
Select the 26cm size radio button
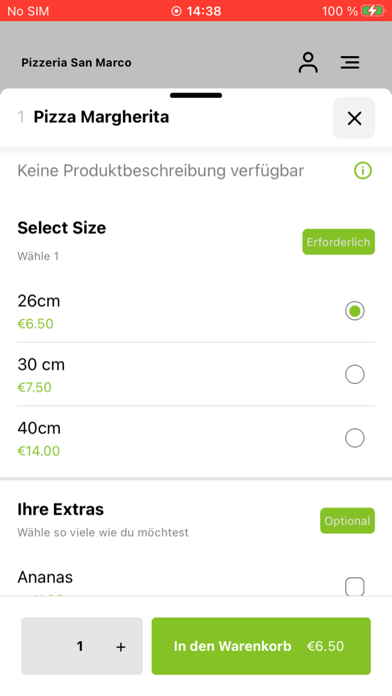click(x=355, y=311)
